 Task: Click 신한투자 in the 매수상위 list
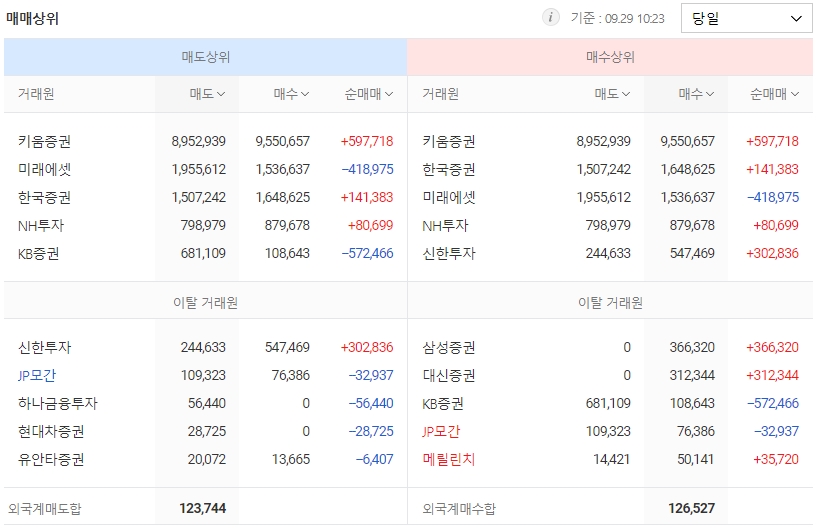click(x=449, y=254)
